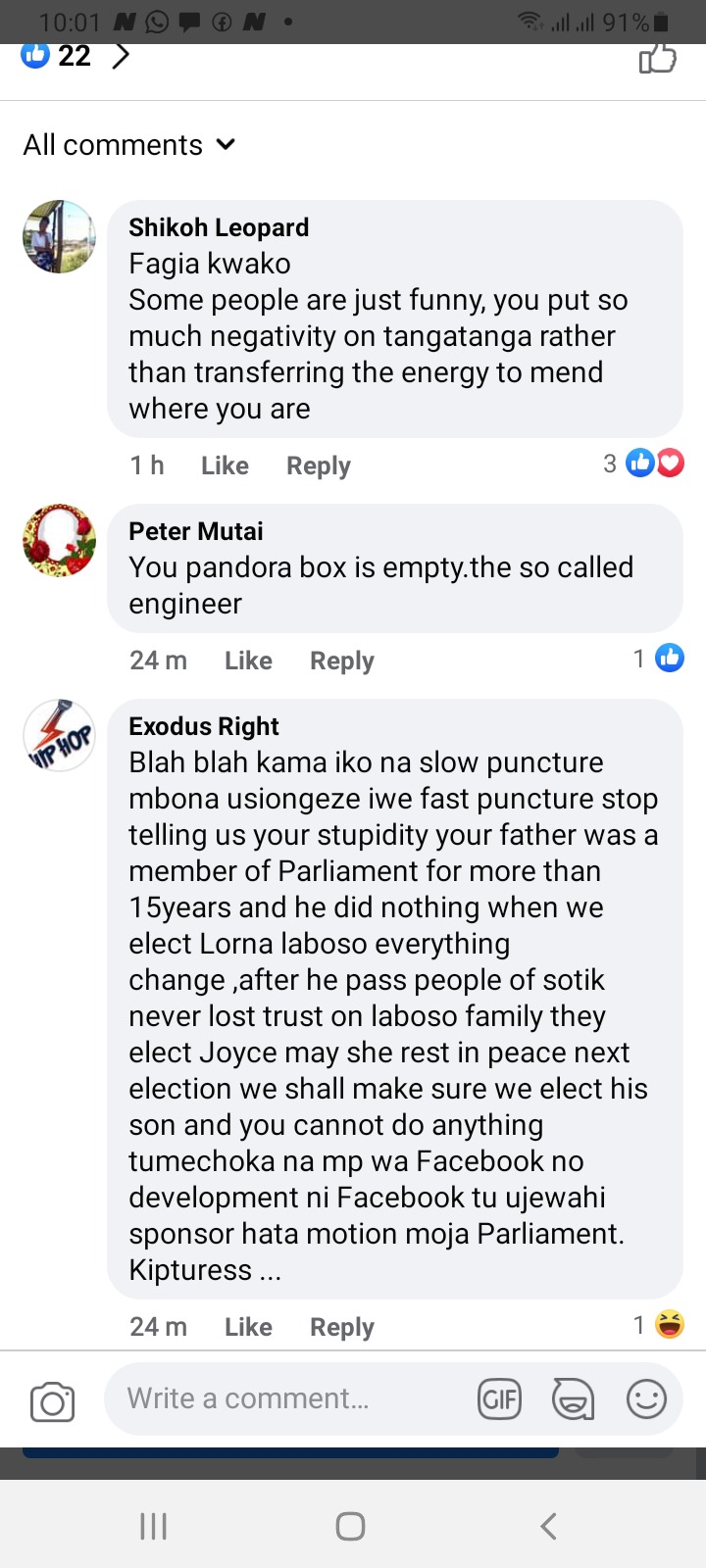Like Shikoh Leopard's comment
This screenshot has height=1568, width=706.
(x=225, y=465)
